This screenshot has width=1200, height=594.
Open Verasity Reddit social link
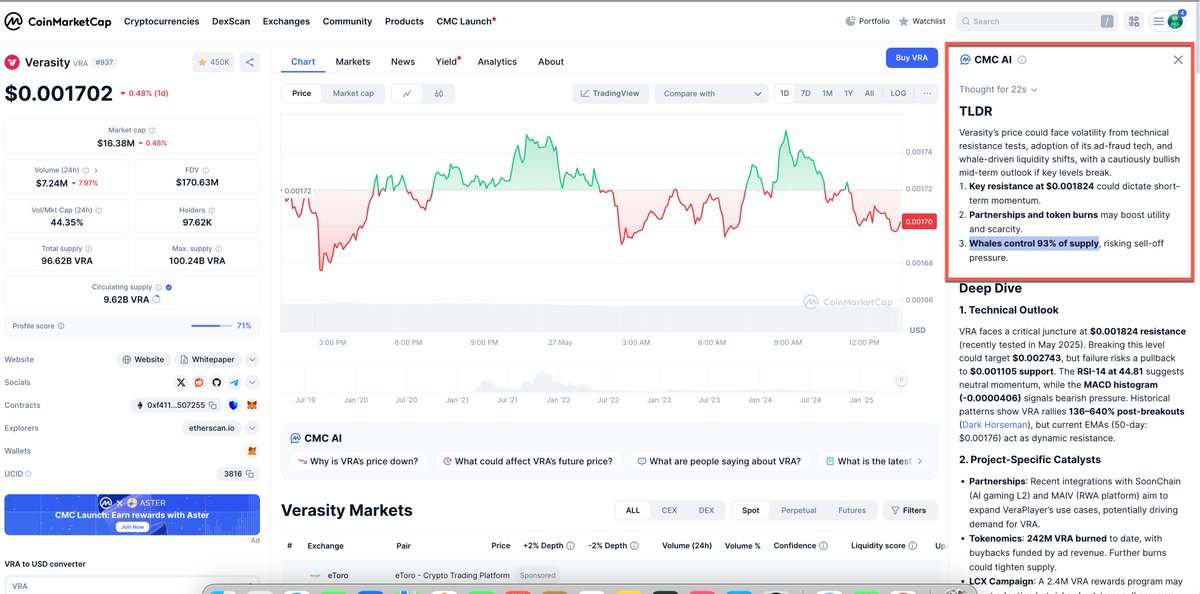coord(199,382)
